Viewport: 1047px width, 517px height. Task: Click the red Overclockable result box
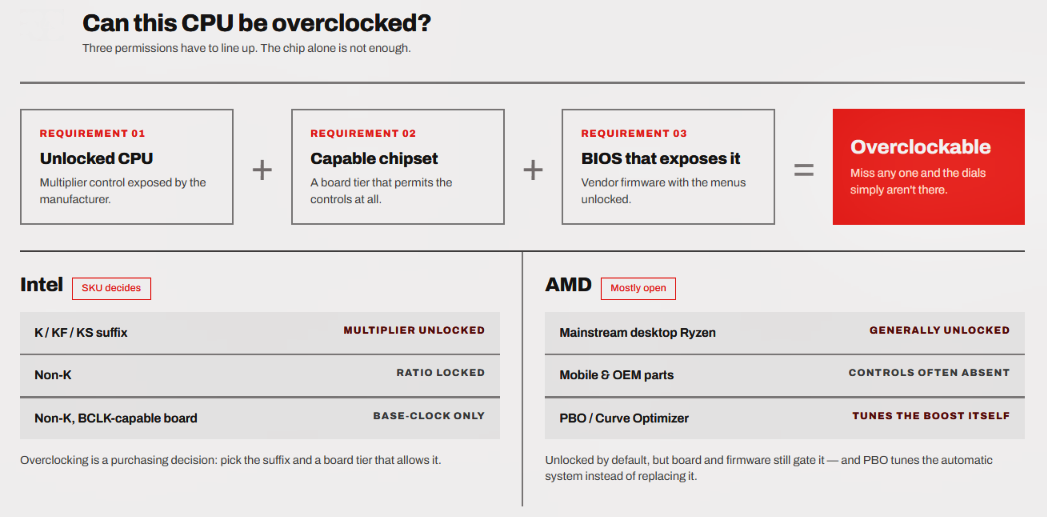[x=928, y=166]
